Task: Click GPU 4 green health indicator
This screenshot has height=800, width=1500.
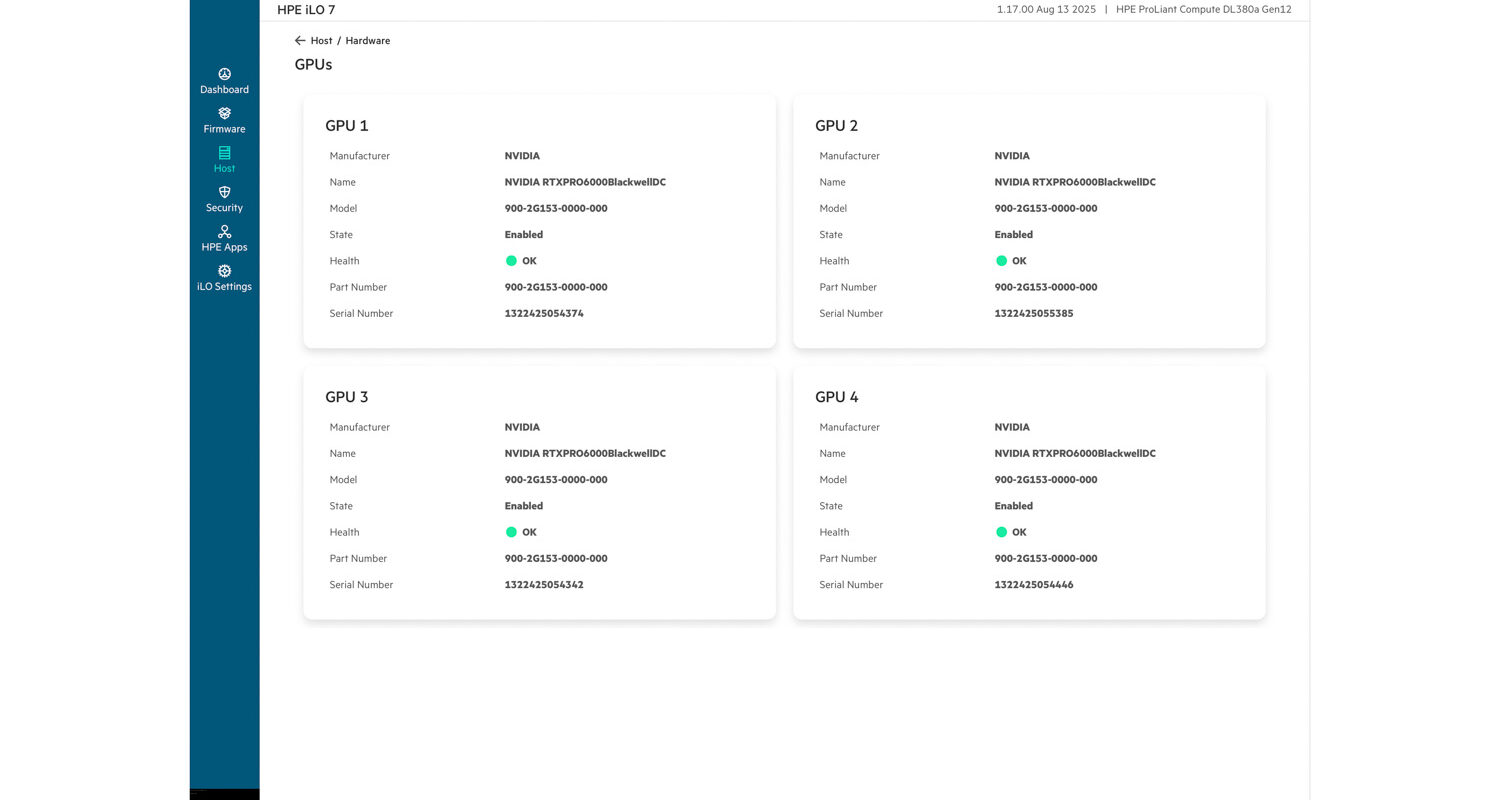Action: pos(1001,532)
